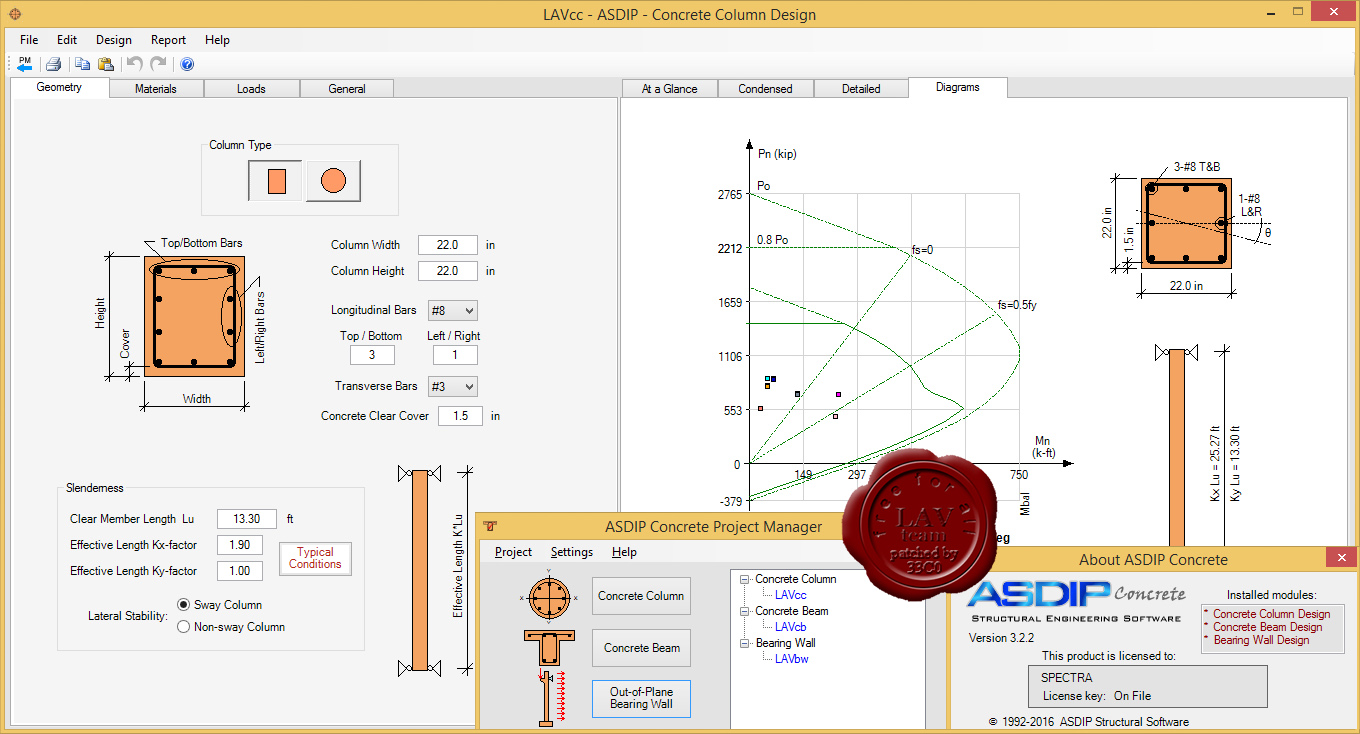Click the Effective Length Kx-factor field
1360x734 pixels.
(240, 545)
